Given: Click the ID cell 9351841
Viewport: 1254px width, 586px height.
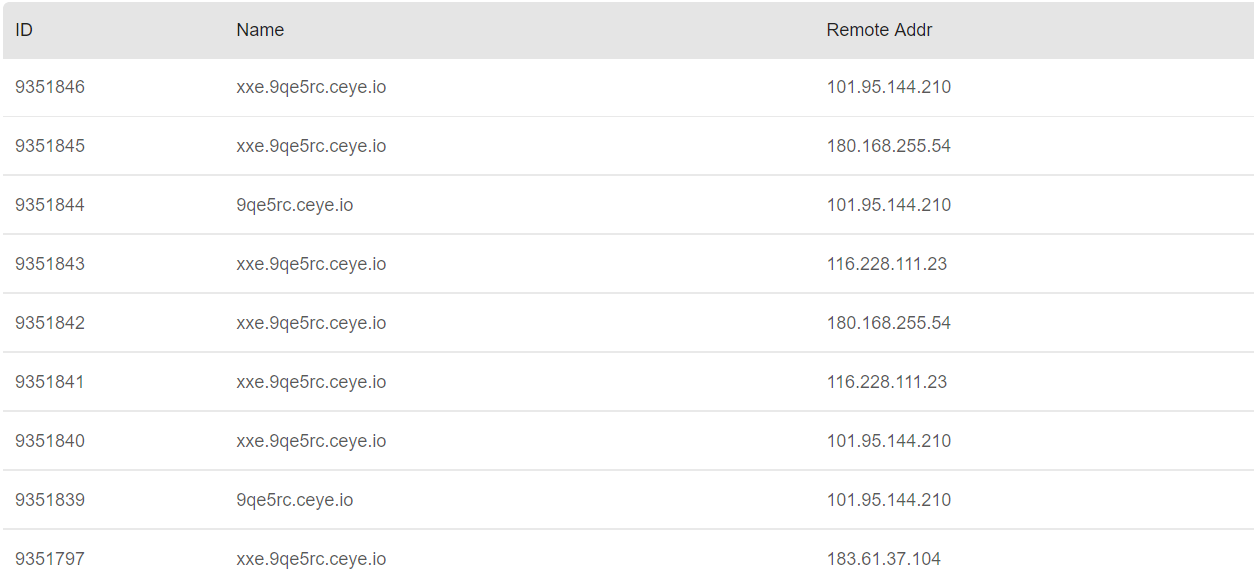Looking at the screenshot, I should click(50, 382).
